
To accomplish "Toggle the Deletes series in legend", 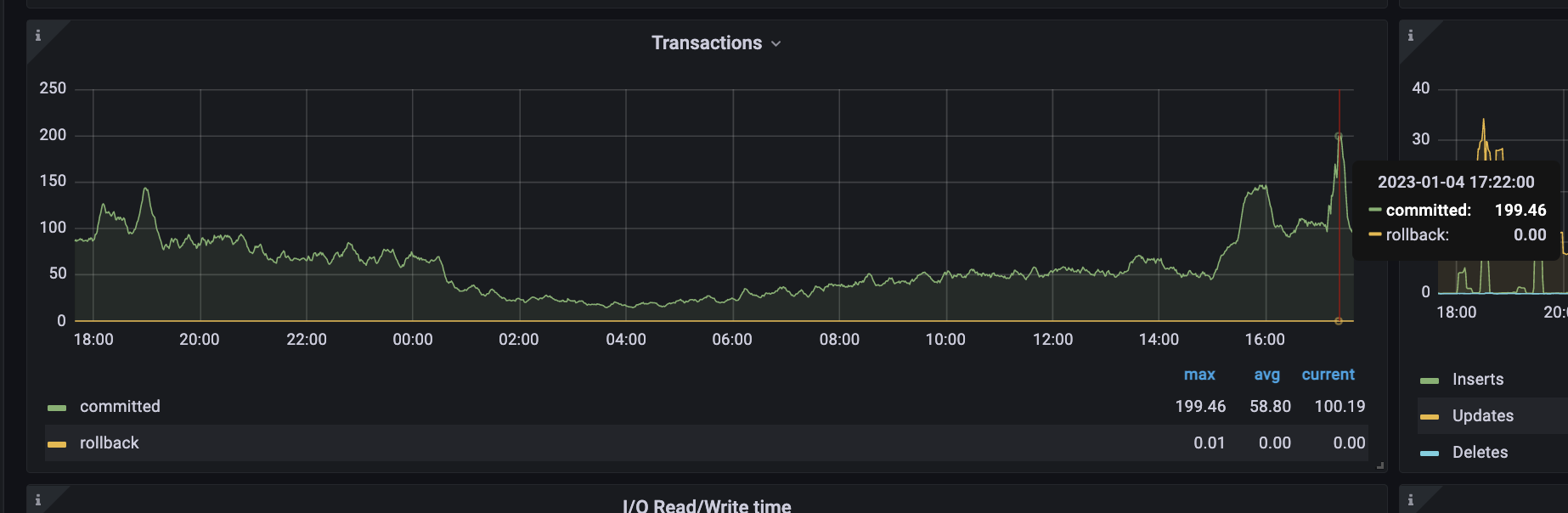I will (x=1481, y=453).
